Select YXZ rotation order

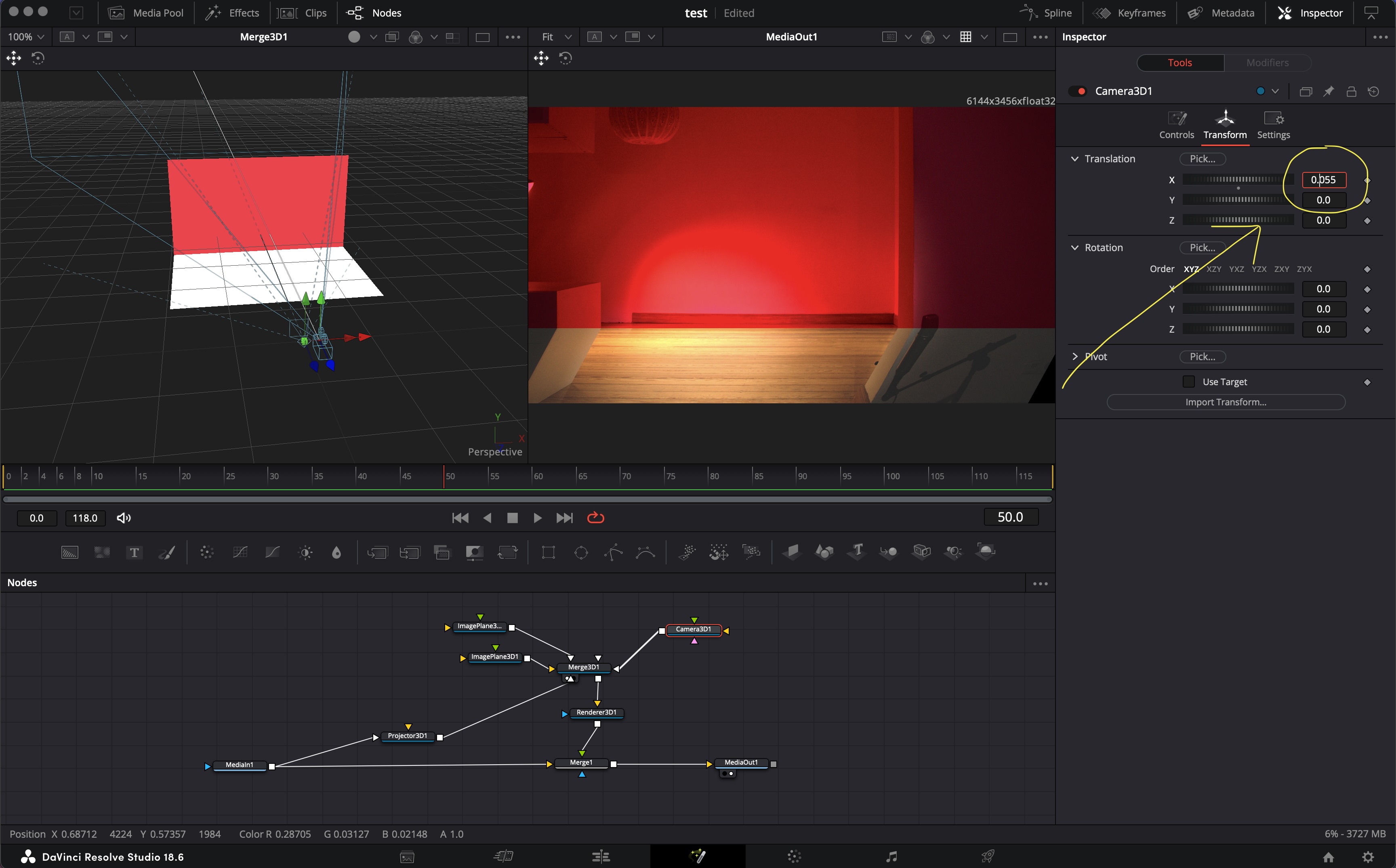[x=1236, y=269]
